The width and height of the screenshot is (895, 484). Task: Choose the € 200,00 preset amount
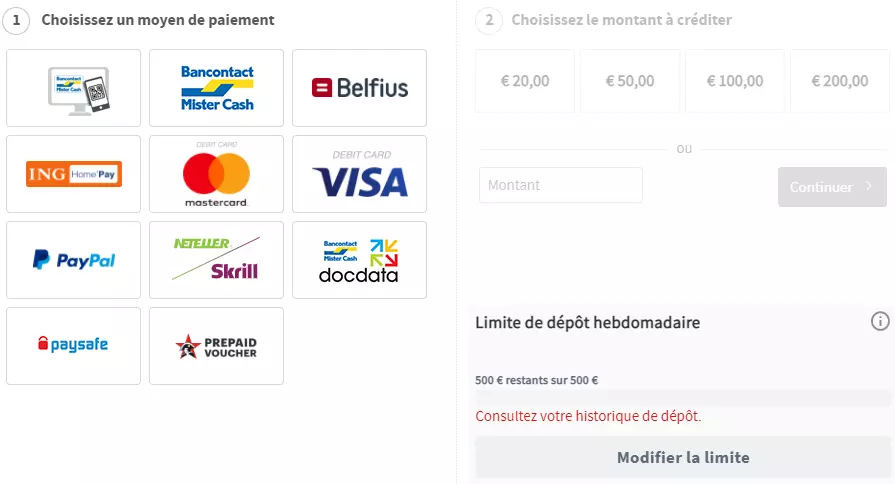point(840,81)
